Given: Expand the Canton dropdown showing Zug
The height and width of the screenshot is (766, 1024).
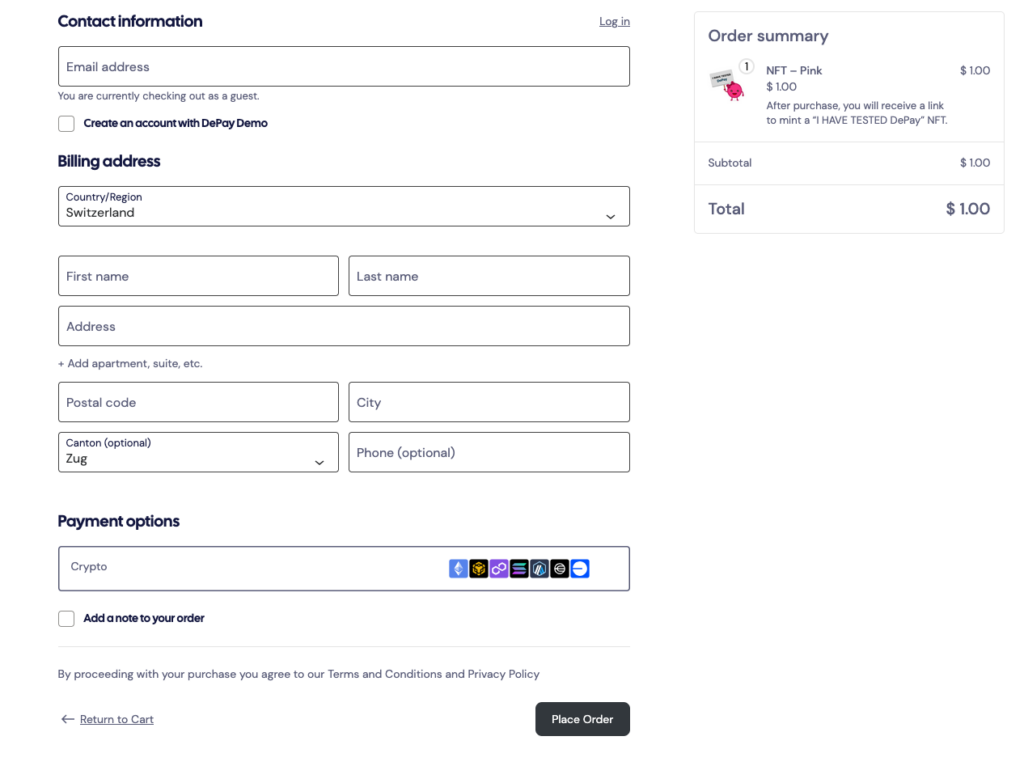Looking at the screenshot, I should click(x=198, y=452).
